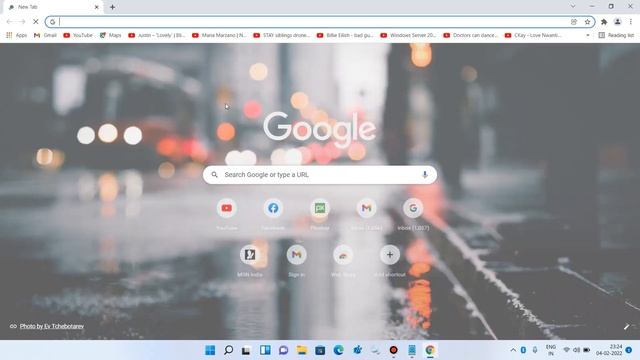This screenshot has width=640, height=360.
Task: Open the Justin - 'Lovely' bookmark
Action: pyautogui.click(x=157, y=36)
